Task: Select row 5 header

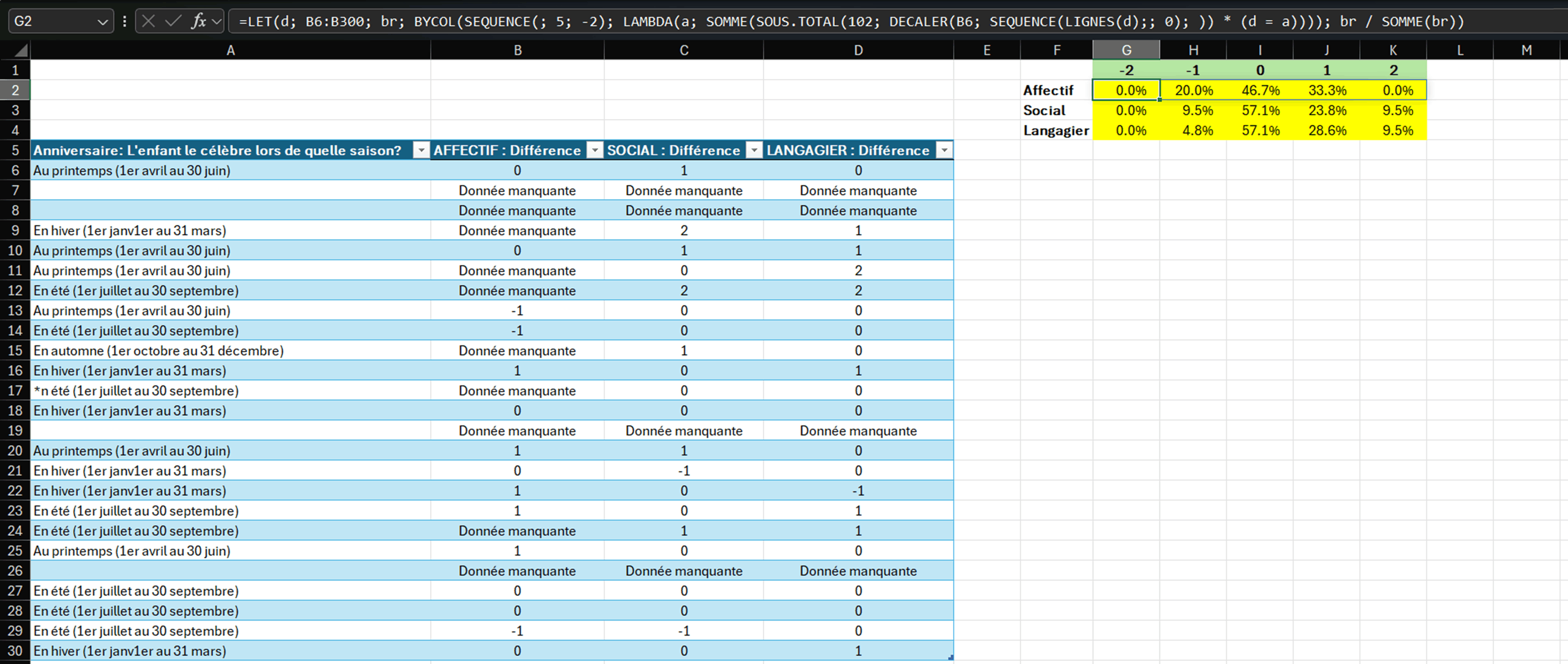Action: pyautogui.click(x=15, y=151)
